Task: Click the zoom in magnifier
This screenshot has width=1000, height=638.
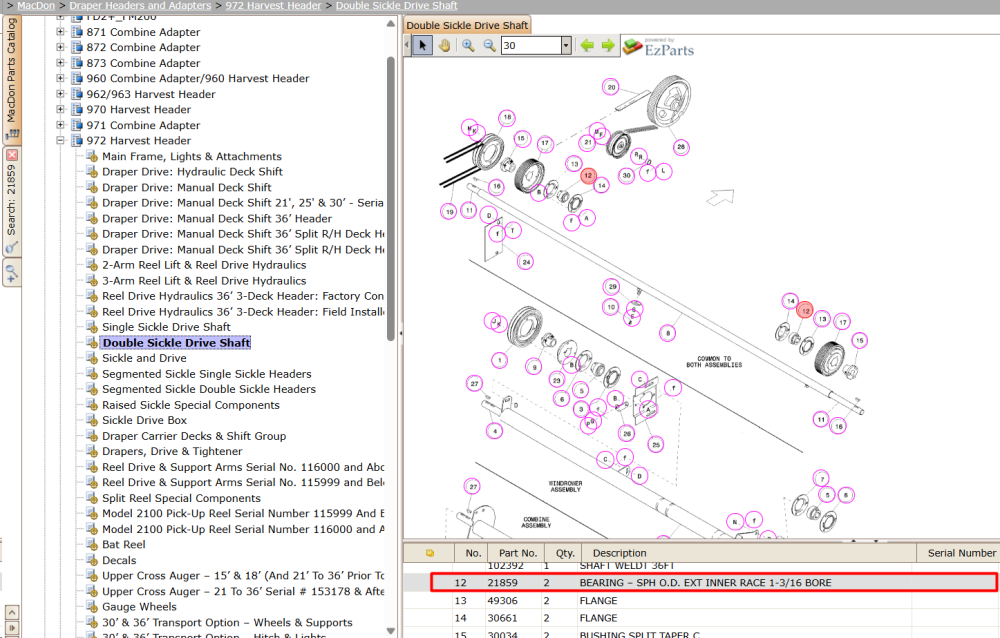Action: (468, 45)
